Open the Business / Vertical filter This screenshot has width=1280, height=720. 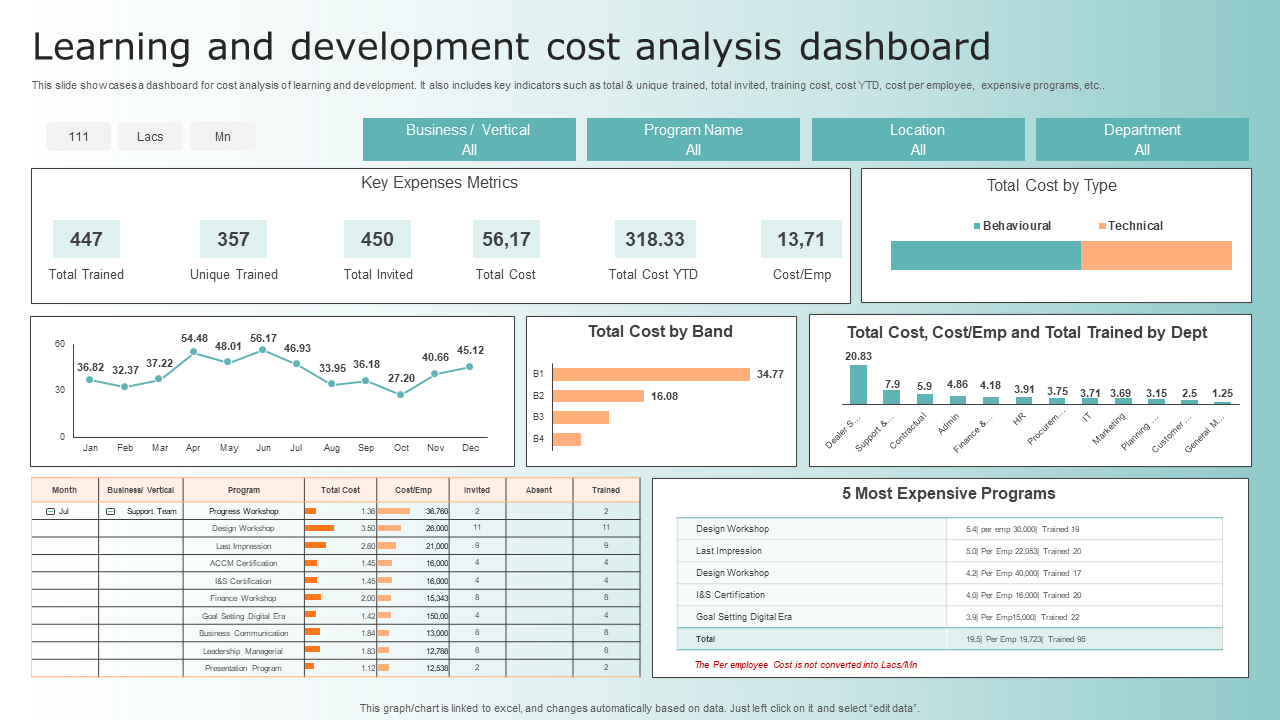[x=469, y=140]
